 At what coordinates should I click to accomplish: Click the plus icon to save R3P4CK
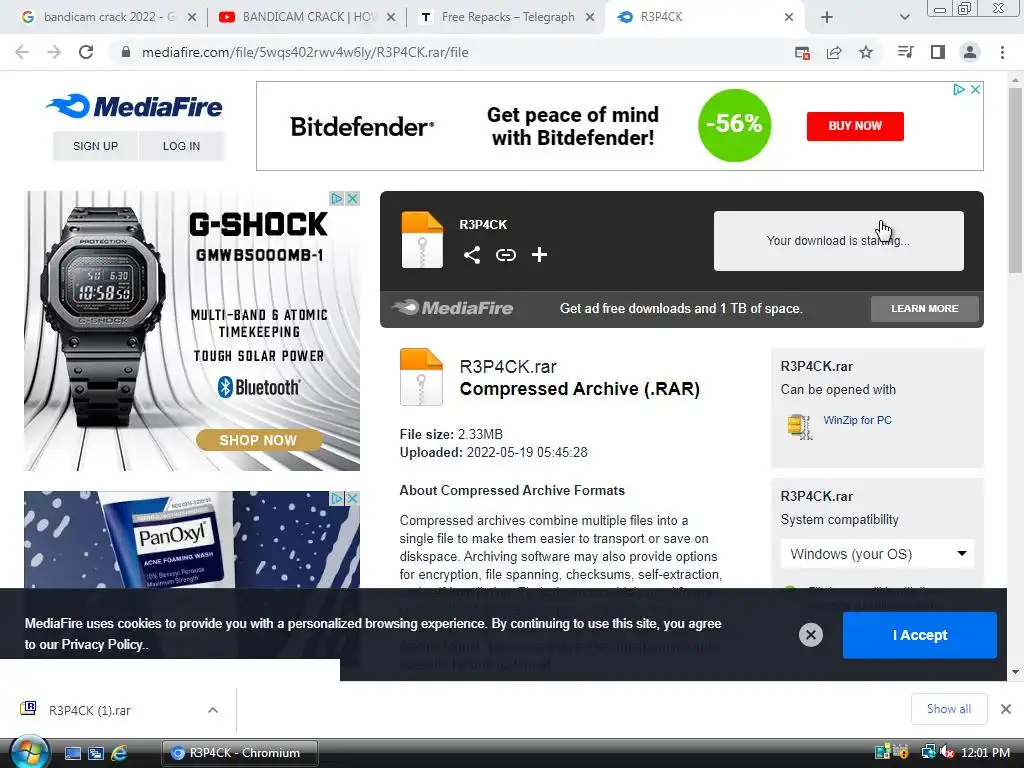tap(539, 255)
